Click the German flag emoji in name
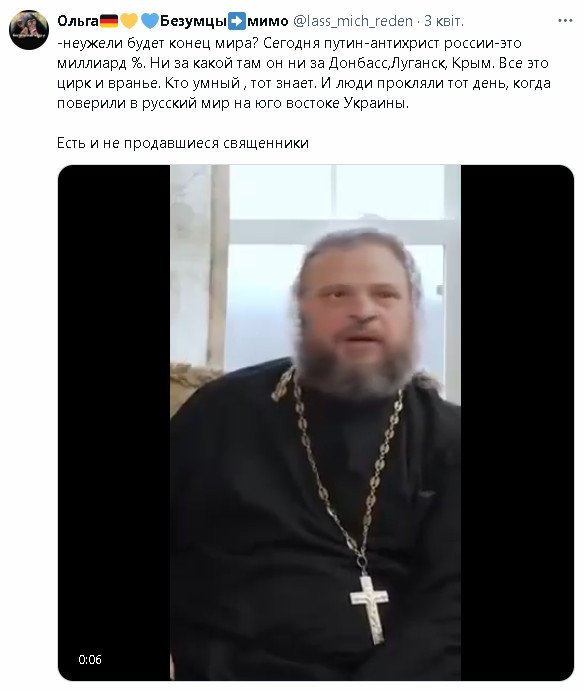 [109, 21]
